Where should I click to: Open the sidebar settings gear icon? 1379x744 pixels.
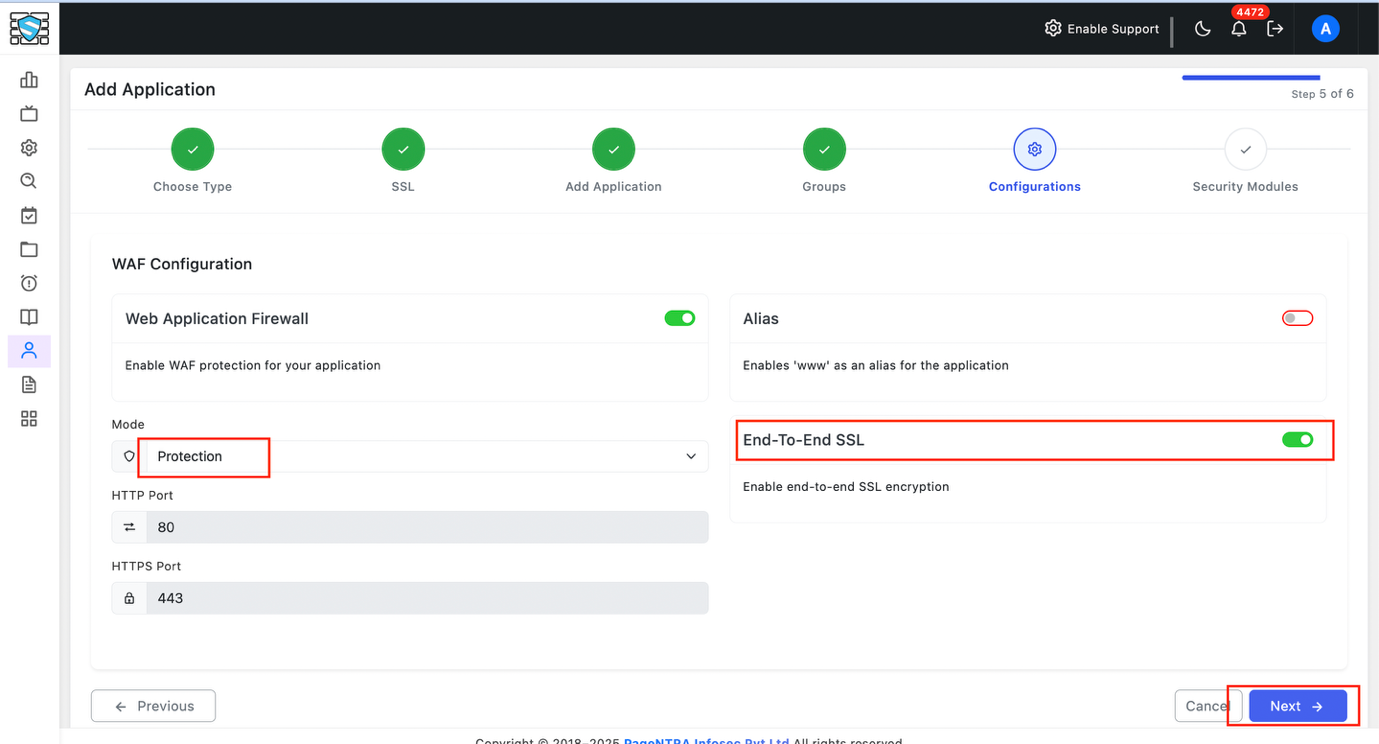[x=28, y=147]
